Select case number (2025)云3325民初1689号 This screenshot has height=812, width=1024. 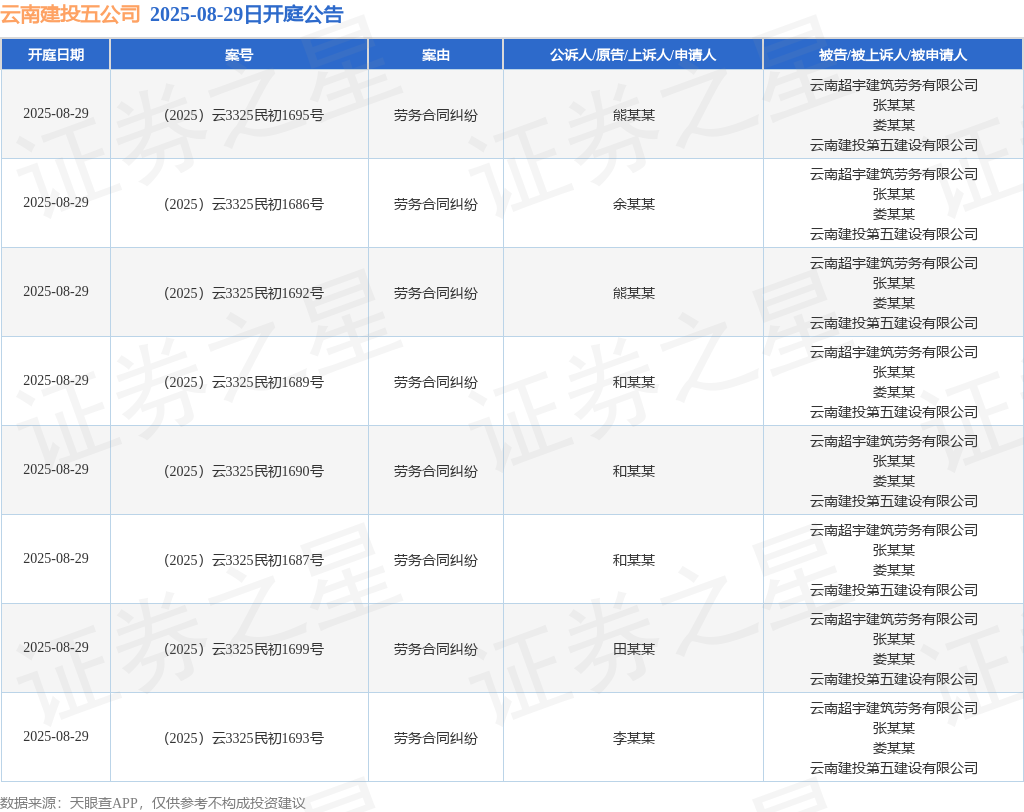click(243, 382)
